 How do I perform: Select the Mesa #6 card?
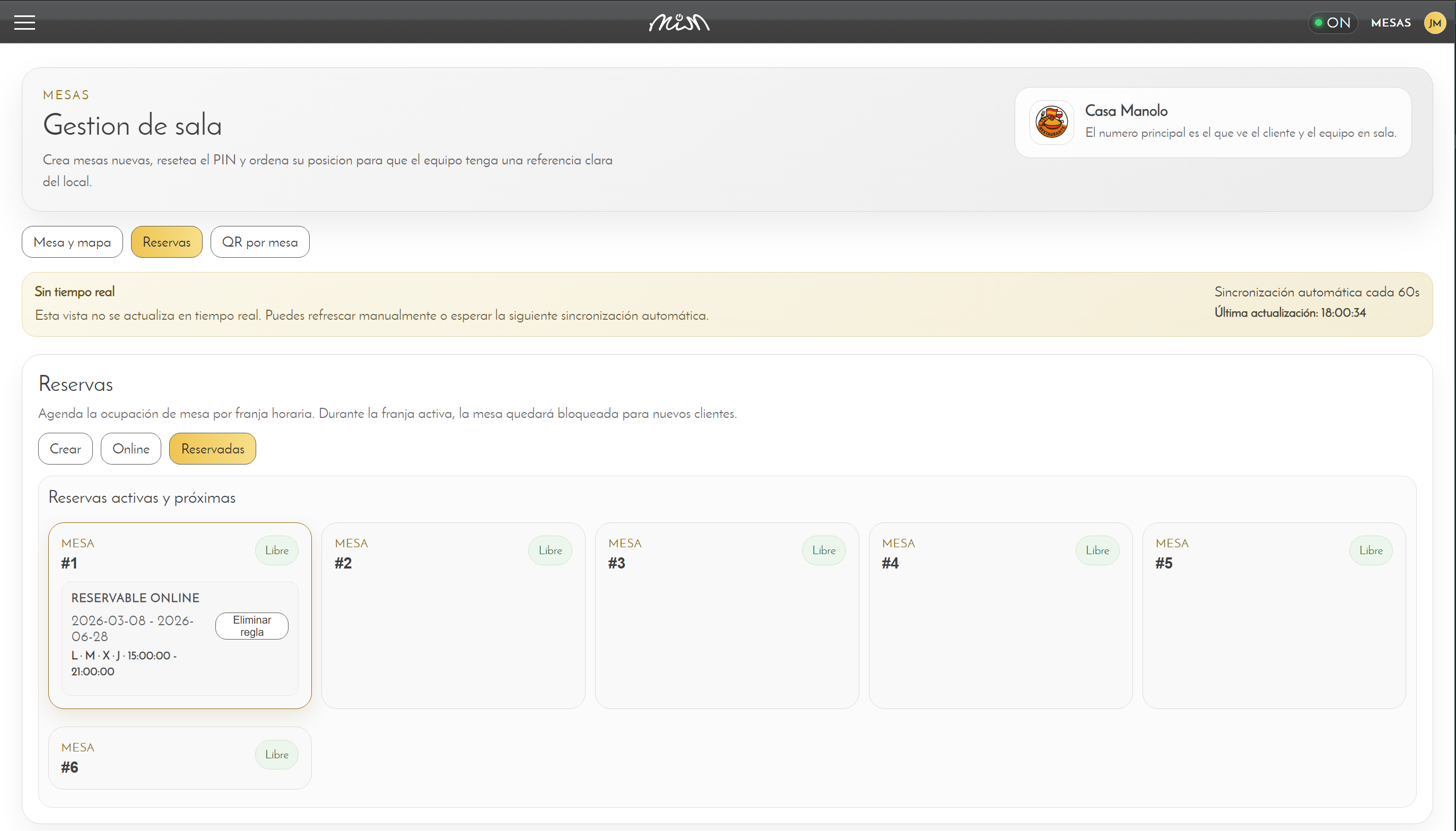(180, 758)
